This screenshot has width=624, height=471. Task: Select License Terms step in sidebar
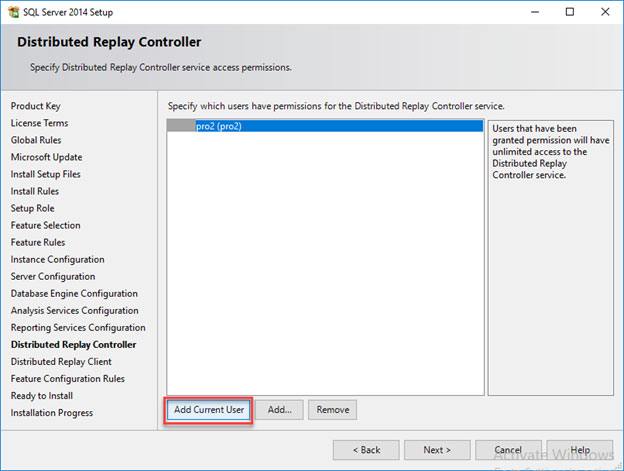[39, 123]
